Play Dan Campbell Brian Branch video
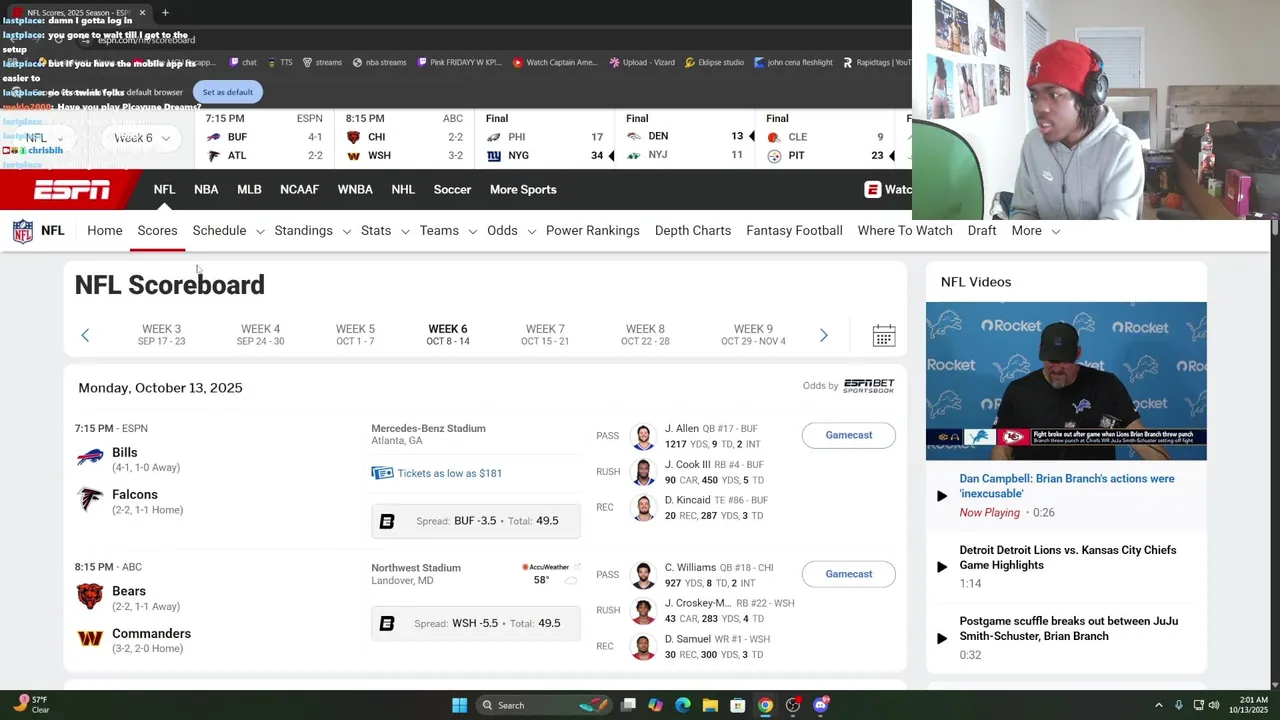The height and width of the screenshot is (720, 1280). [942, 495]
